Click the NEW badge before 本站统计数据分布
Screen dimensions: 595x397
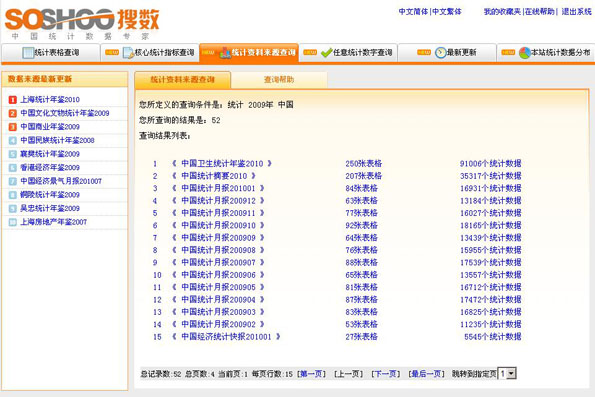pyautogui.click(x=508, y=52)
